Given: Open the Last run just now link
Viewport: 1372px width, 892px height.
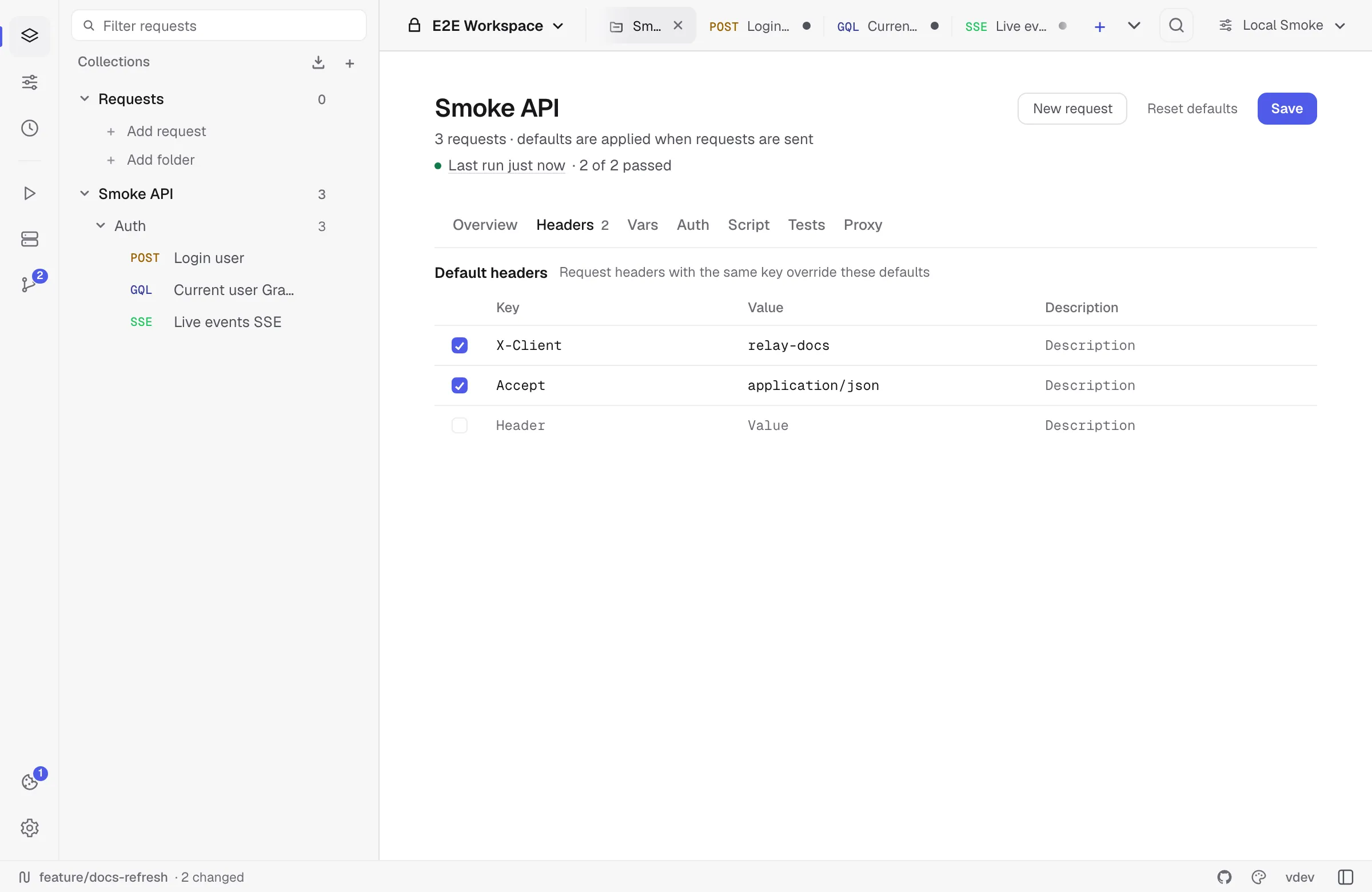Looking at the screenshot, I should [x=506, y=165].
